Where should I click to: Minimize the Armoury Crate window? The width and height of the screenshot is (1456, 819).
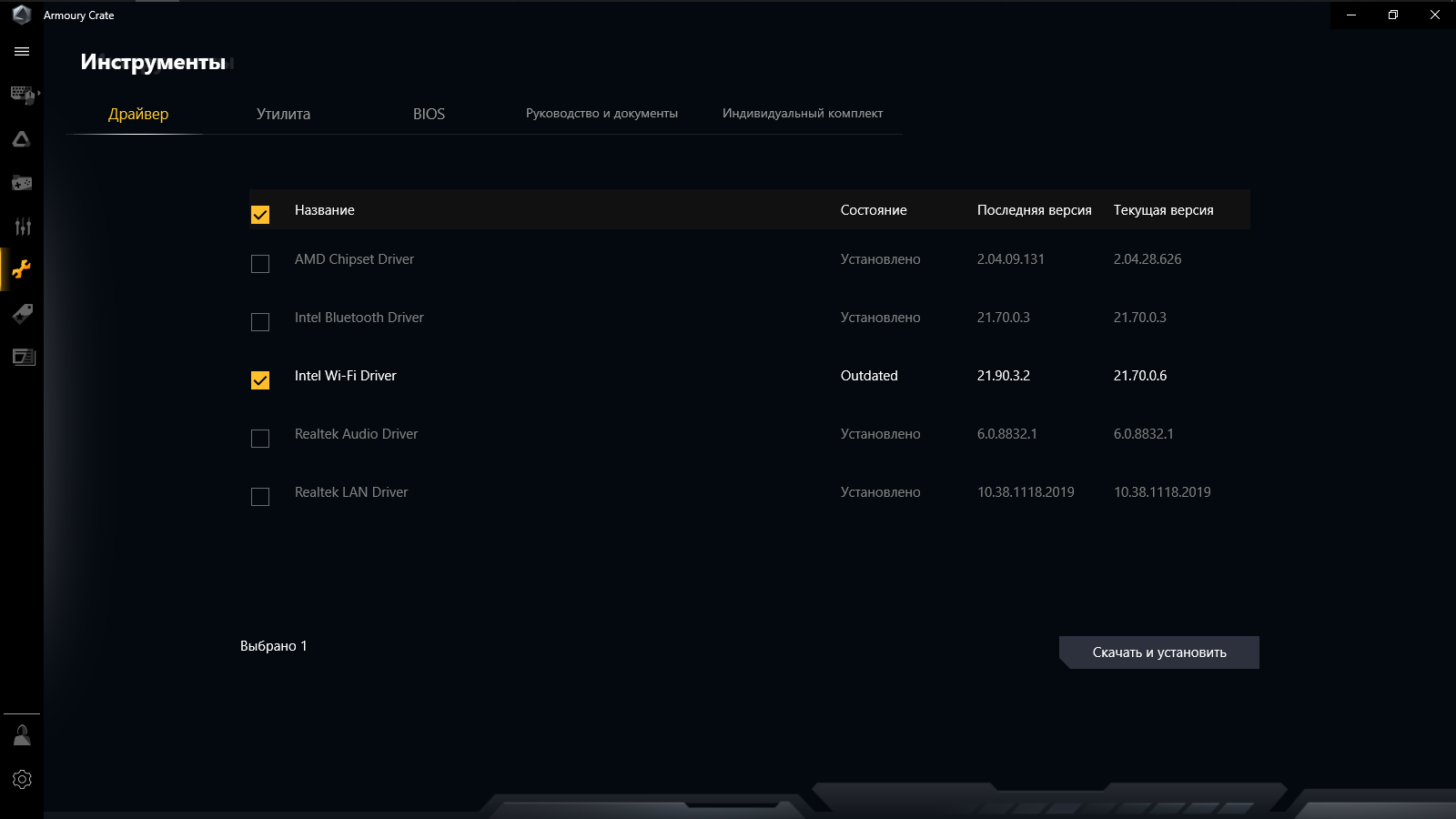(x=1351, y=15)
